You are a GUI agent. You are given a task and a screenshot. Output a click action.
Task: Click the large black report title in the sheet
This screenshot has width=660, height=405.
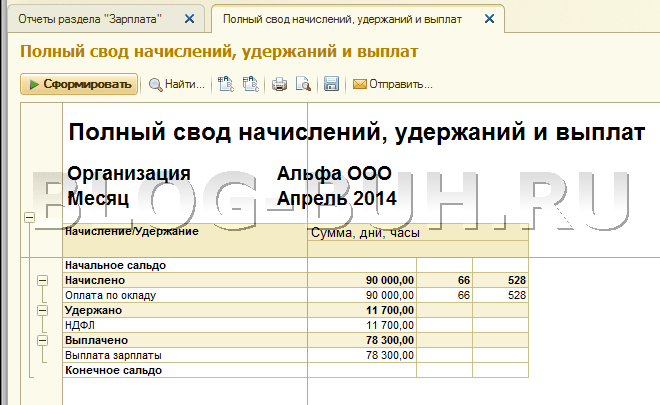(x=357, y=132)
